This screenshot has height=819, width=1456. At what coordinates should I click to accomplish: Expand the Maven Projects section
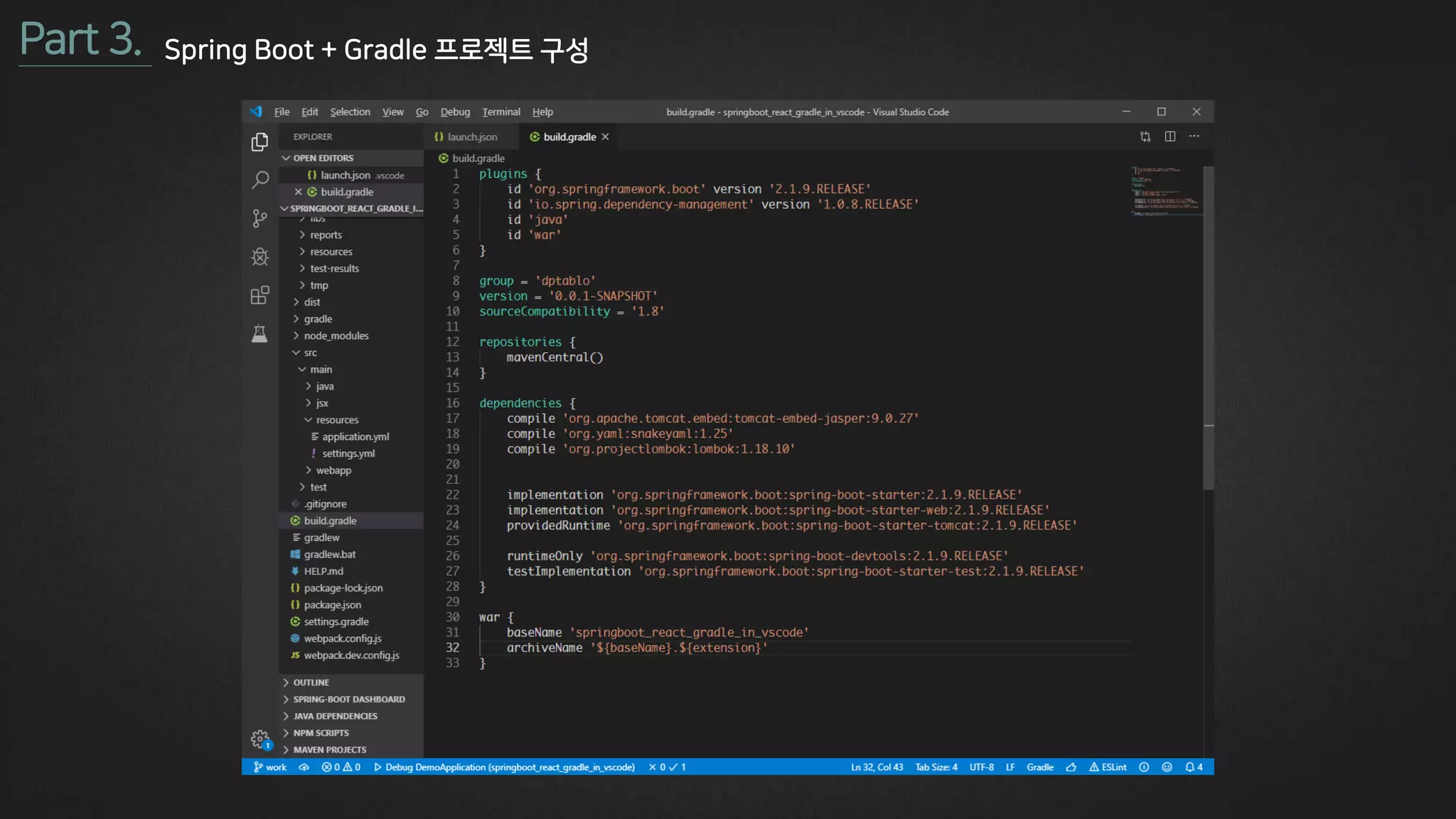tap(352, 750)
